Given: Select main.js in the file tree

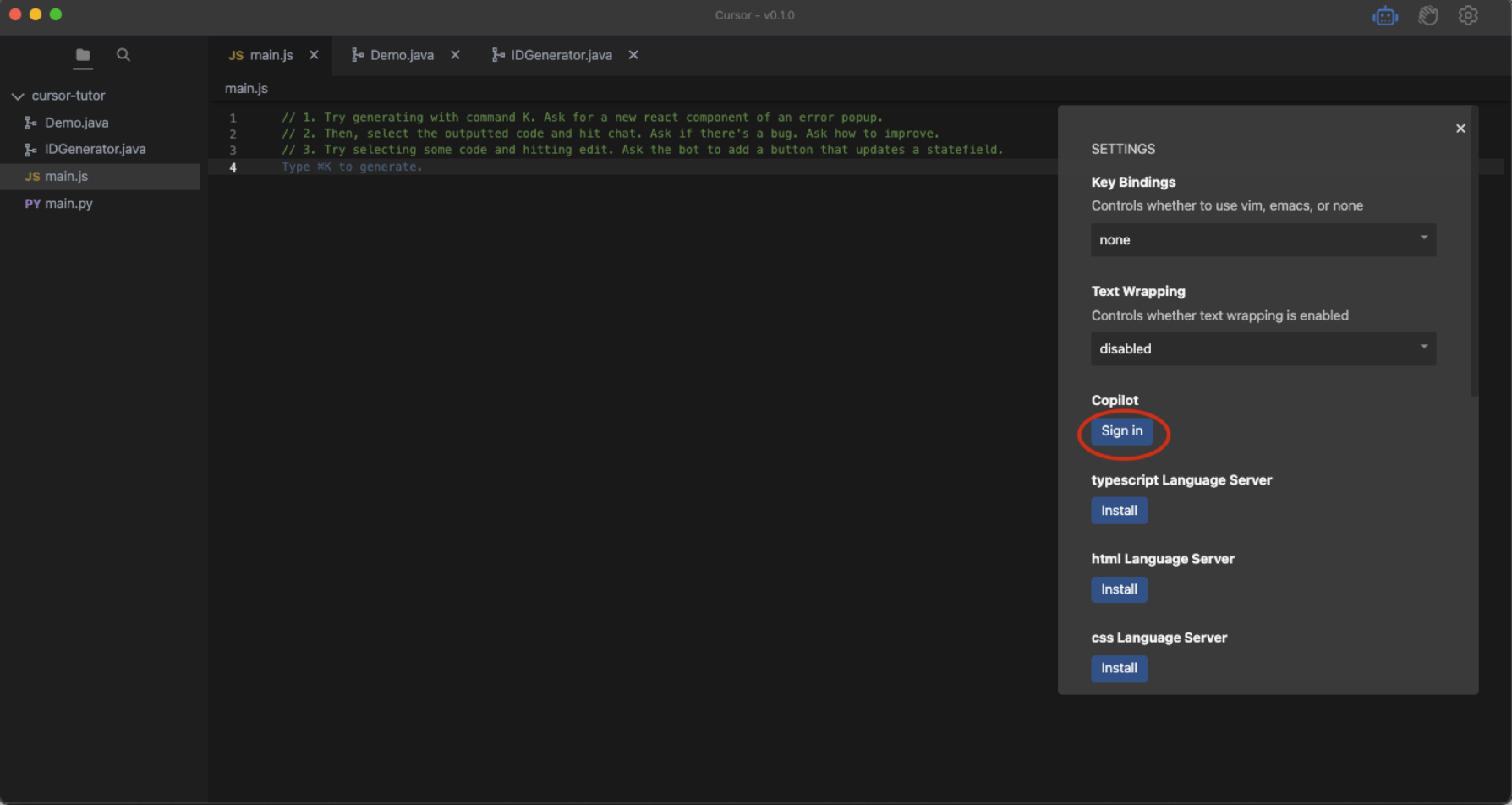Looking at the screenshot, I should (x=100, y=176).
